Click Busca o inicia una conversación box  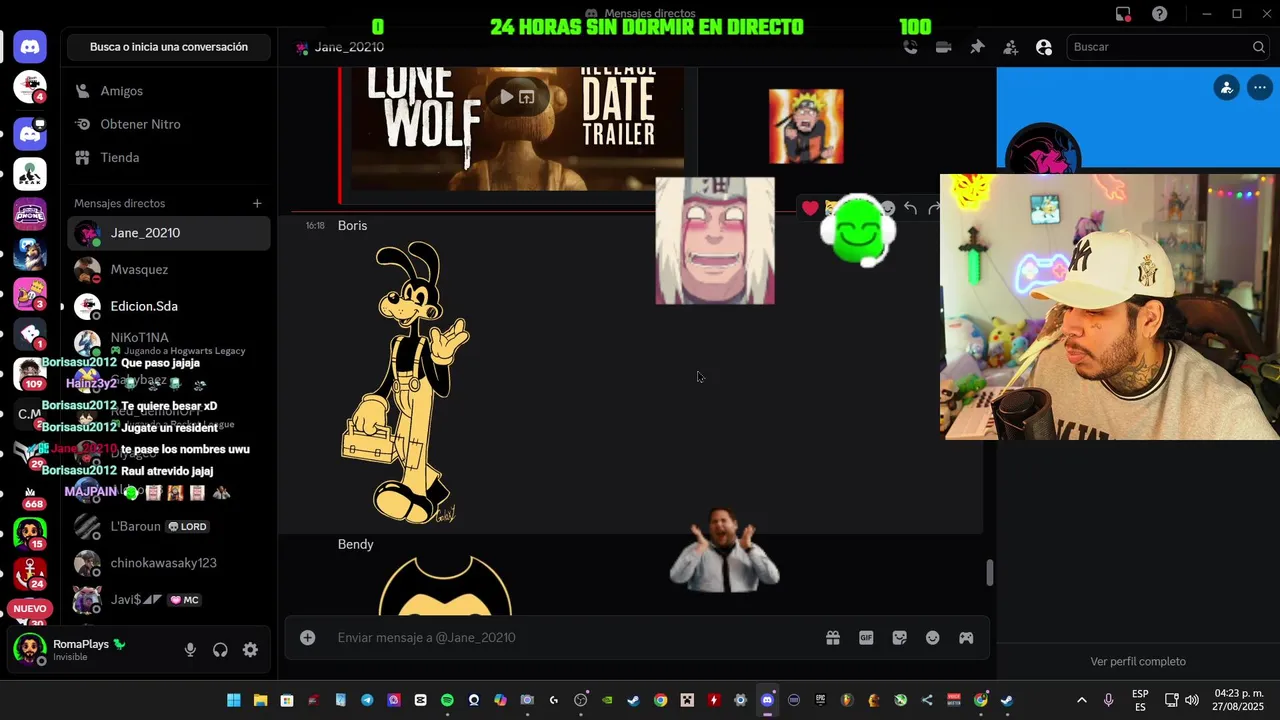point(169,47)
